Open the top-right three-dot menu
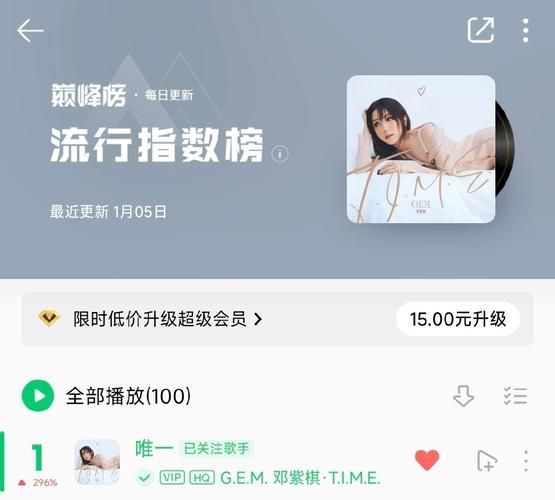Viewport: 555px width, 500px height. coord(526,31)
